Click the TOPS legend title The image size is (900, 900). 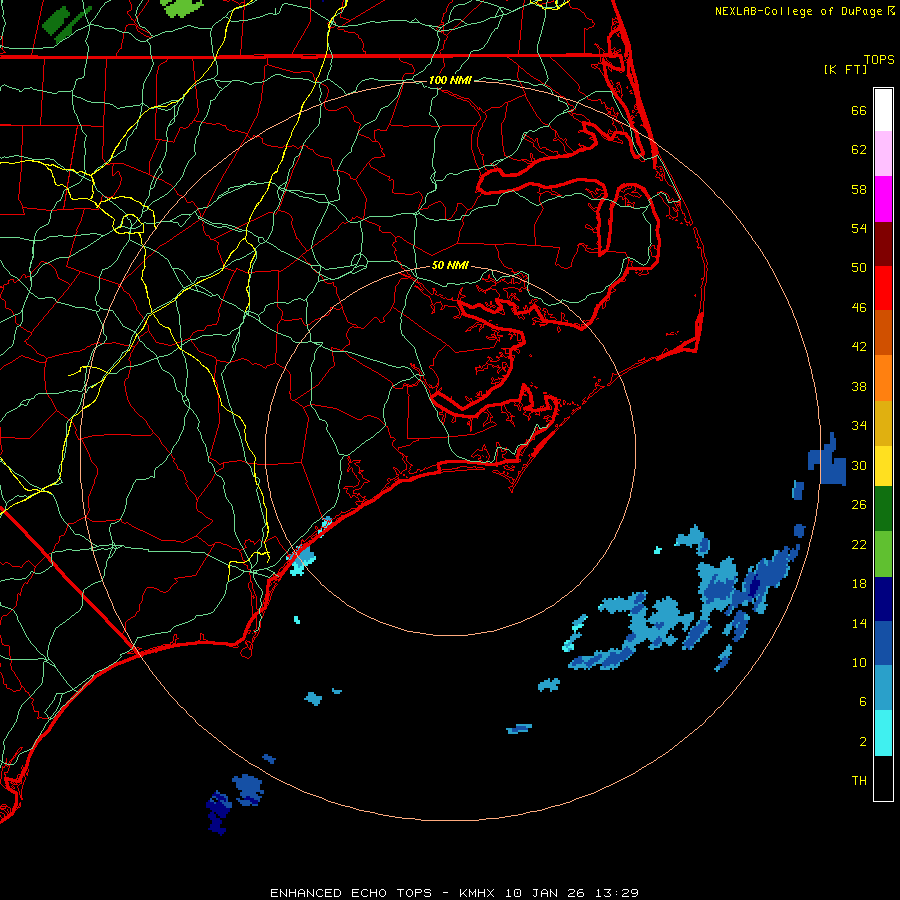click(x=879, y=59)
